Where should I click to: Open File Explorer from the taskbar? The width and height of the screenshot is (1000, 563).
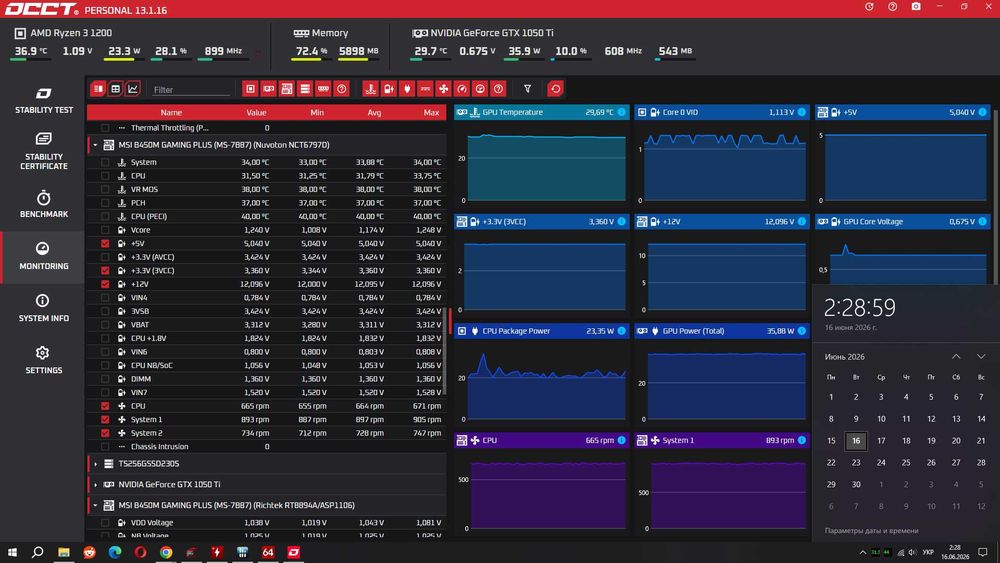[x=64, y=552]
